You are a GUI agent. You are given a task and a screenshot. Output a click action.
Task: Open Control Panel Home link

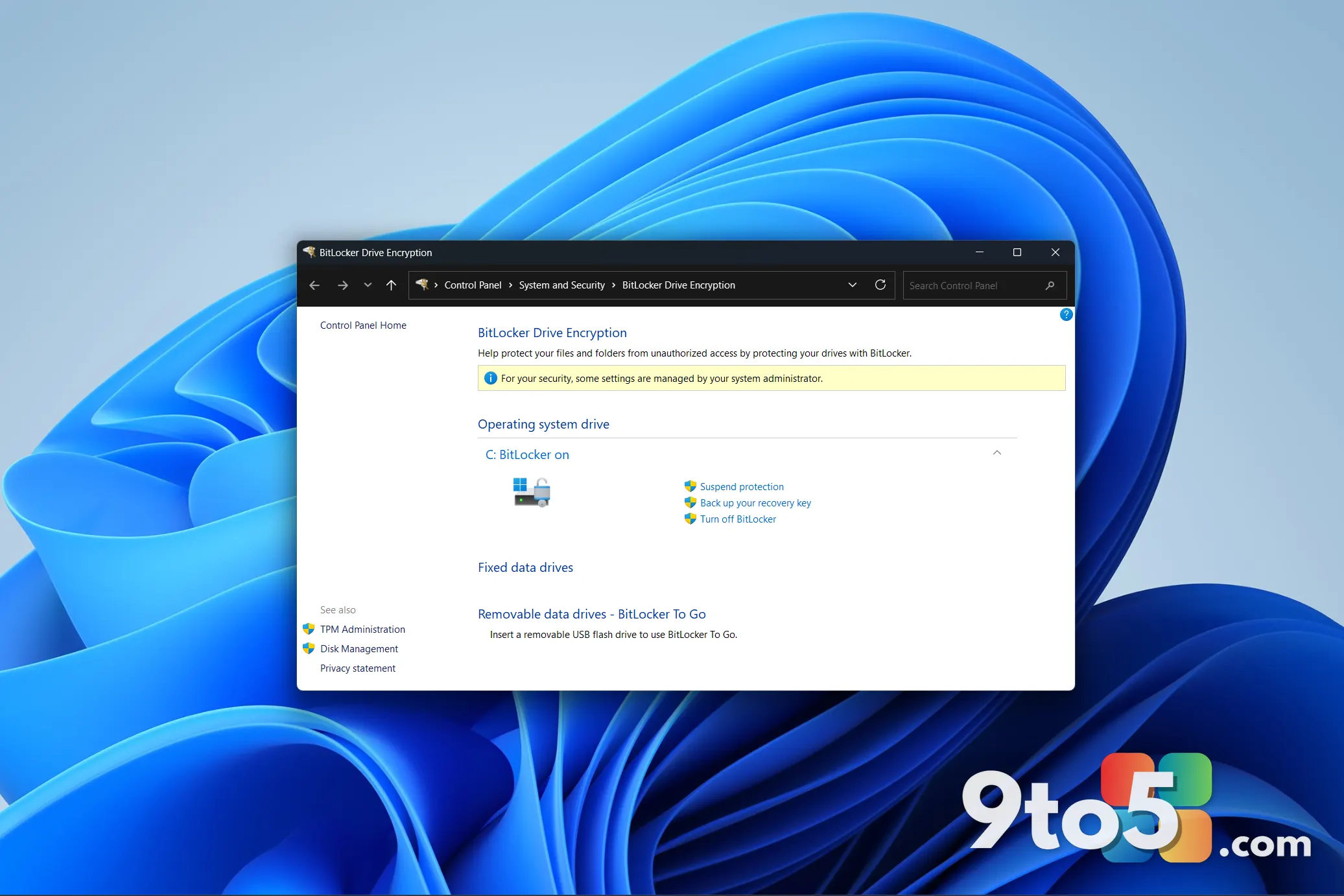tap(363, 325)
